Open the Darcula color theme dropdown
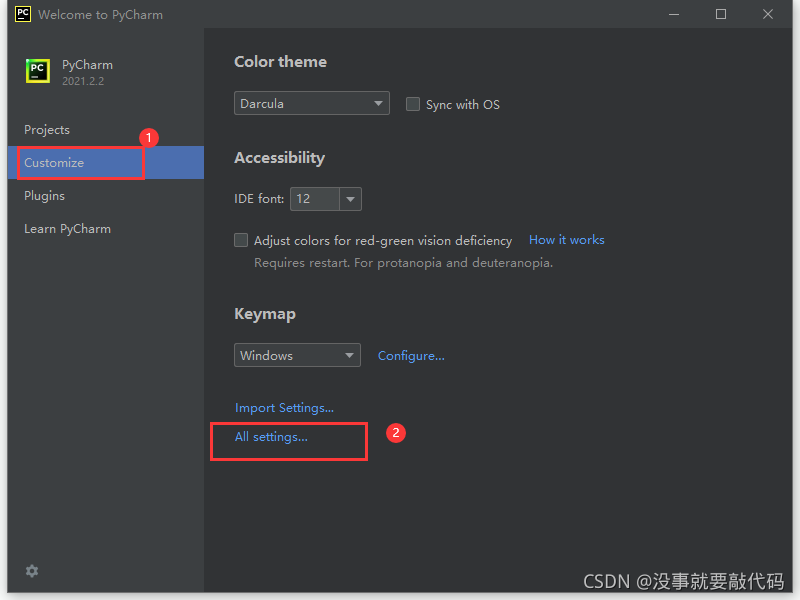The image size is (800, 600). tap(312, 104)
